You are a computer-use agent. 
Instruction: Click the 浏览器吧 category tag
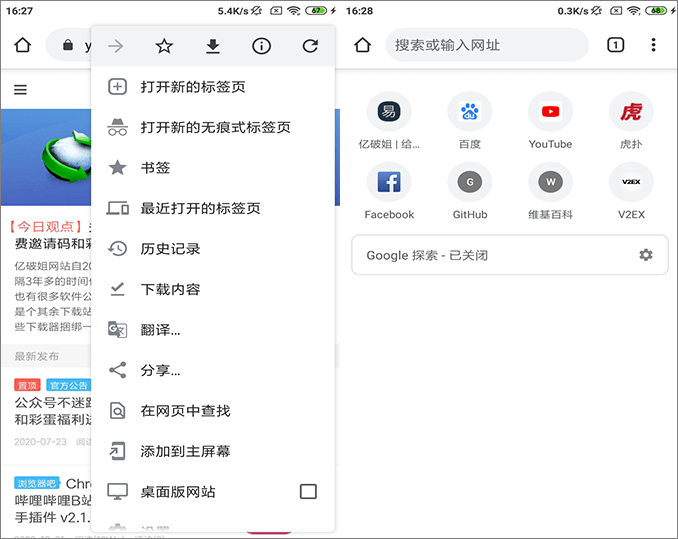(x=36, y=483)
